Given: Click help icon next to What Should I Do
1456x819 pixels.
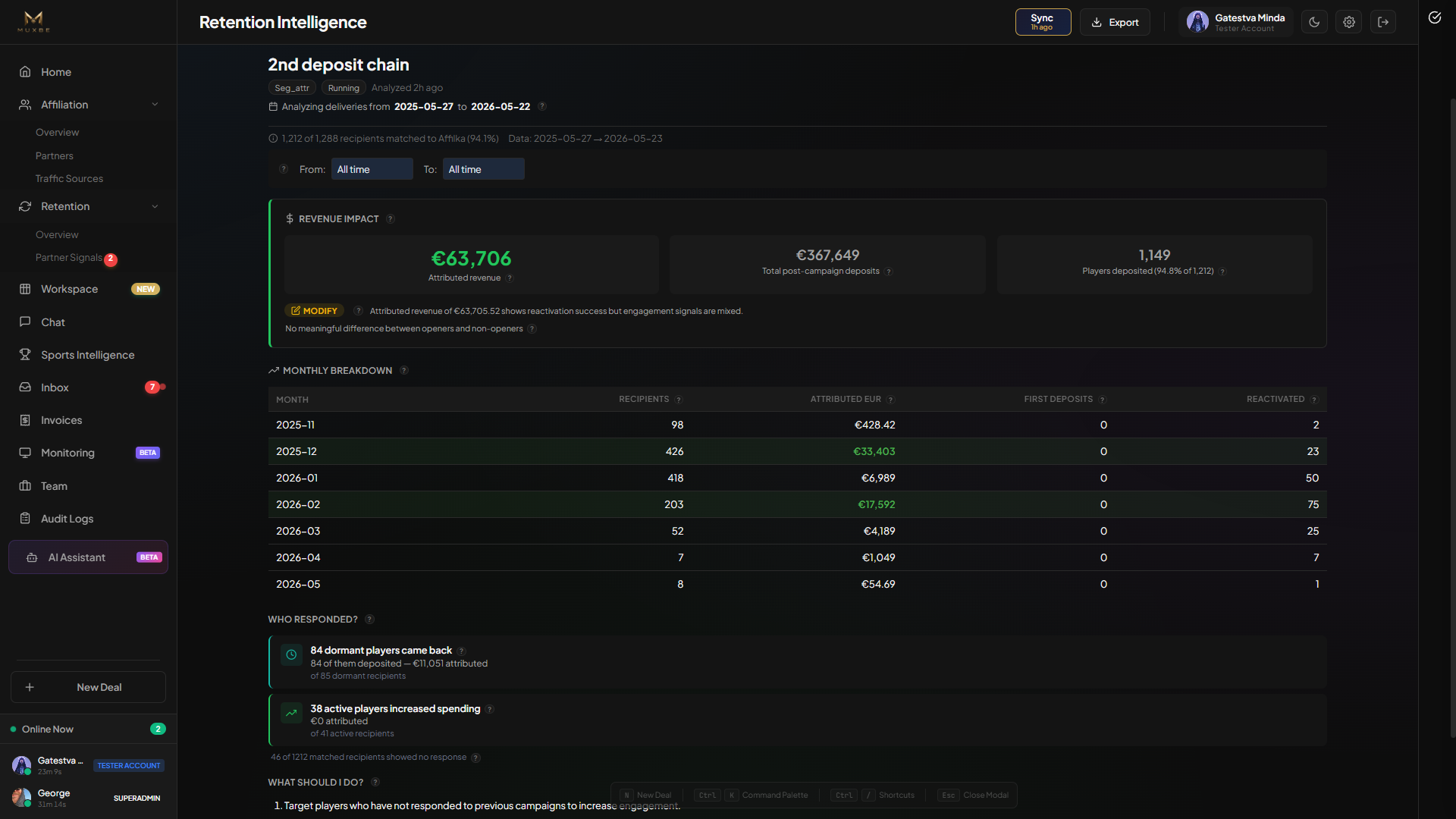Looking at the screenshot, I should [375, 783].
